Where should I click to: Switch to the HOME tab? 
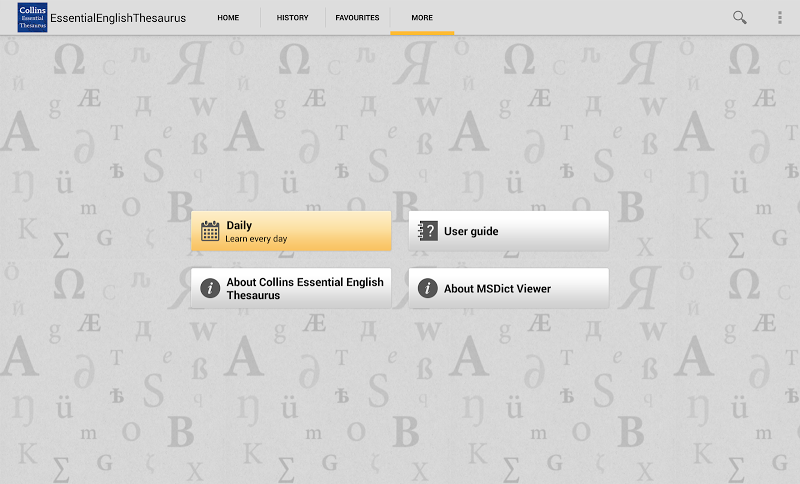click(228, 17)
